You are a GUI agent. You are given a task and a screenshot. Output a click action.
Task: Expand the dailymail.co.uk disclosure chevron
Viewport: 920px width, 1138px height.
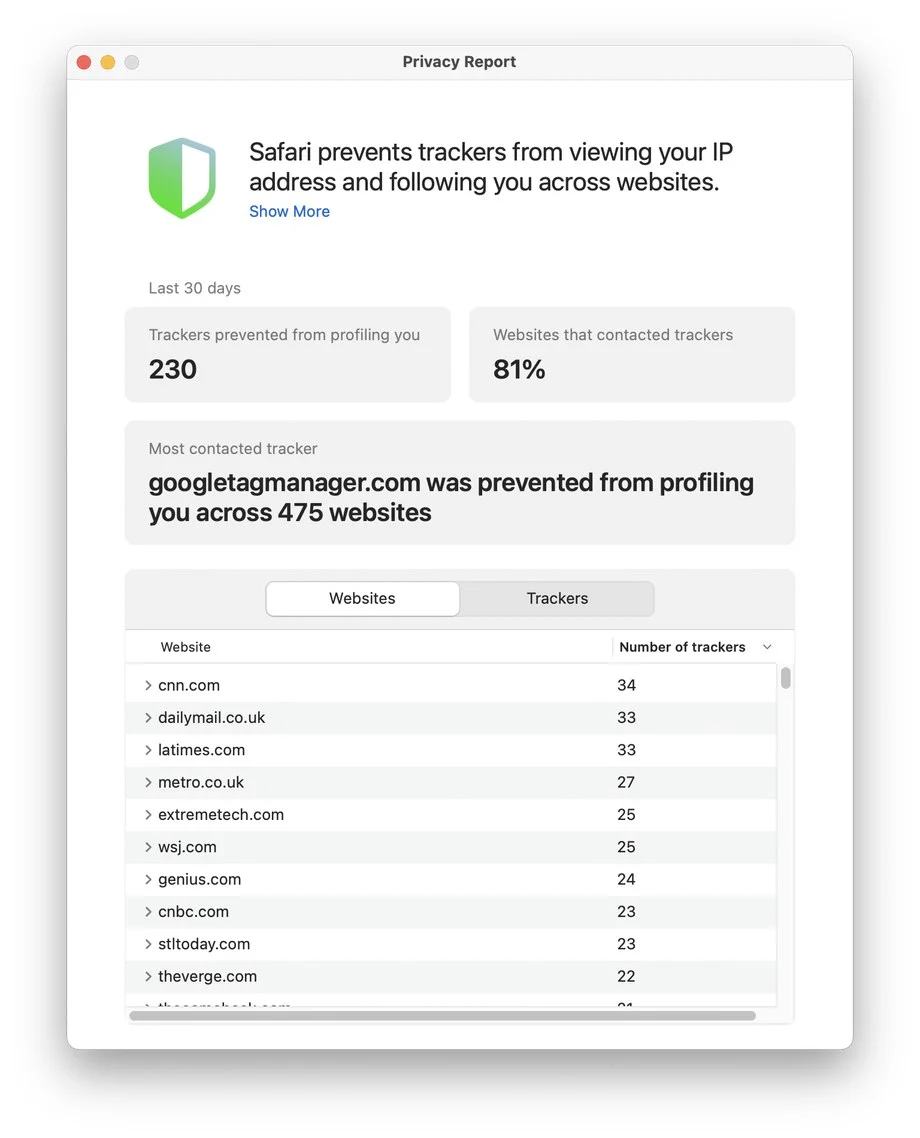click(x=148, y=718)
